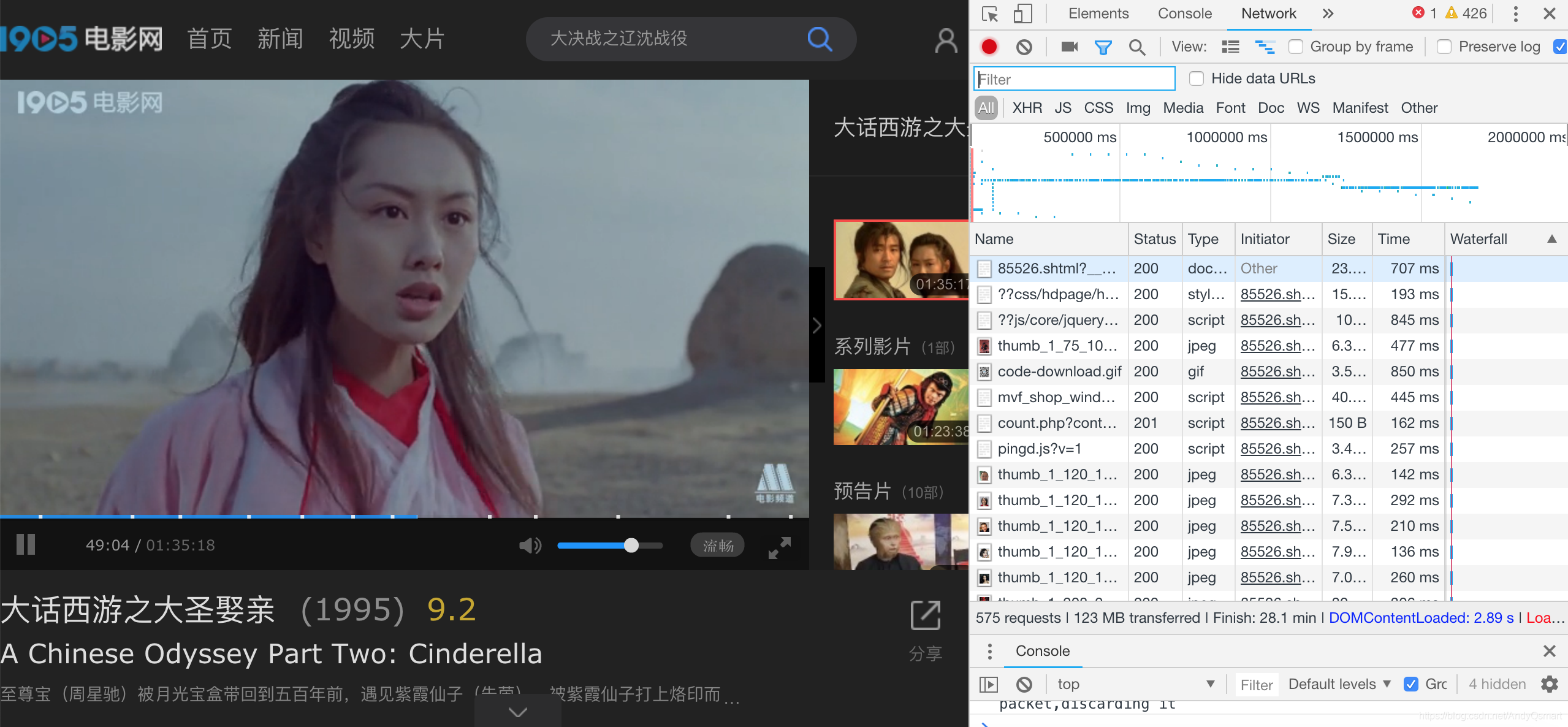
Task: Mute the video with speaker icon
Action: click(530, 546)
